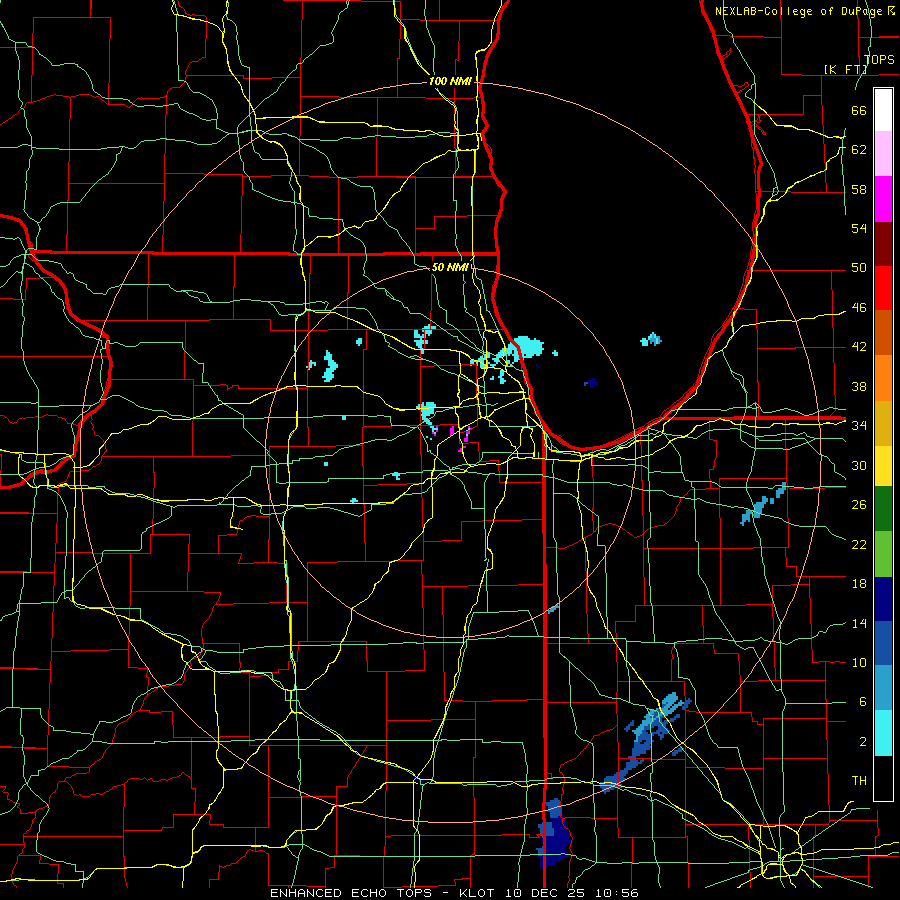Click the sky blue legend swatch
Viewport: 900px width, 900px height.
(x=883, y=688)
